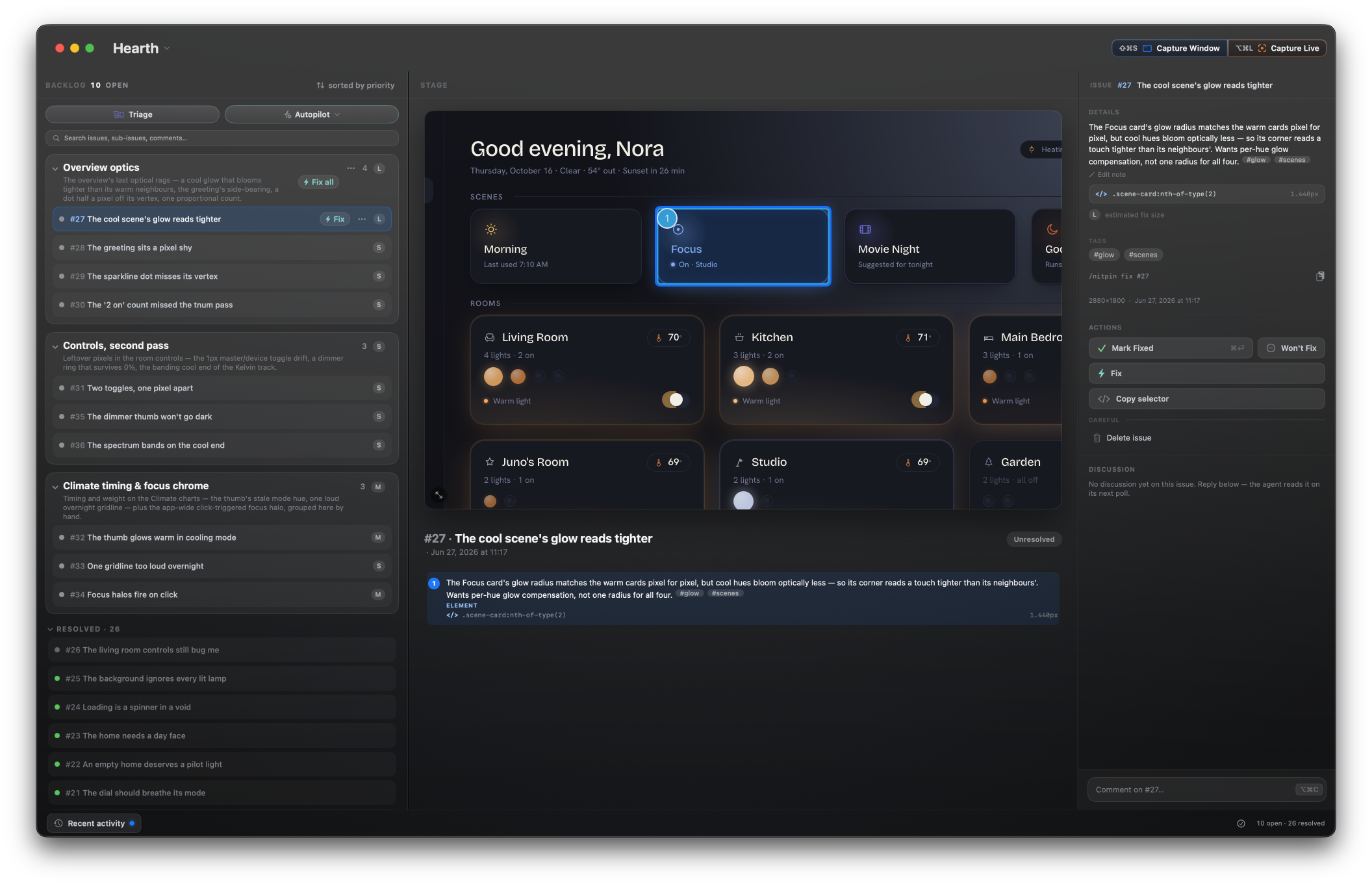Click Copy selector action
Viewport: 1372px width, 885px height.
1206,399
